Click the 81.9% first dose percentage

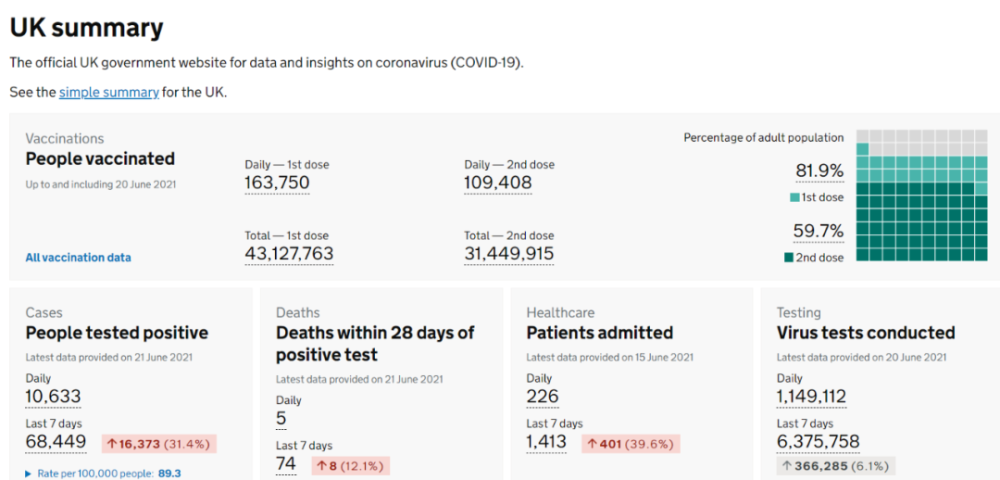(x=818, y=171)
